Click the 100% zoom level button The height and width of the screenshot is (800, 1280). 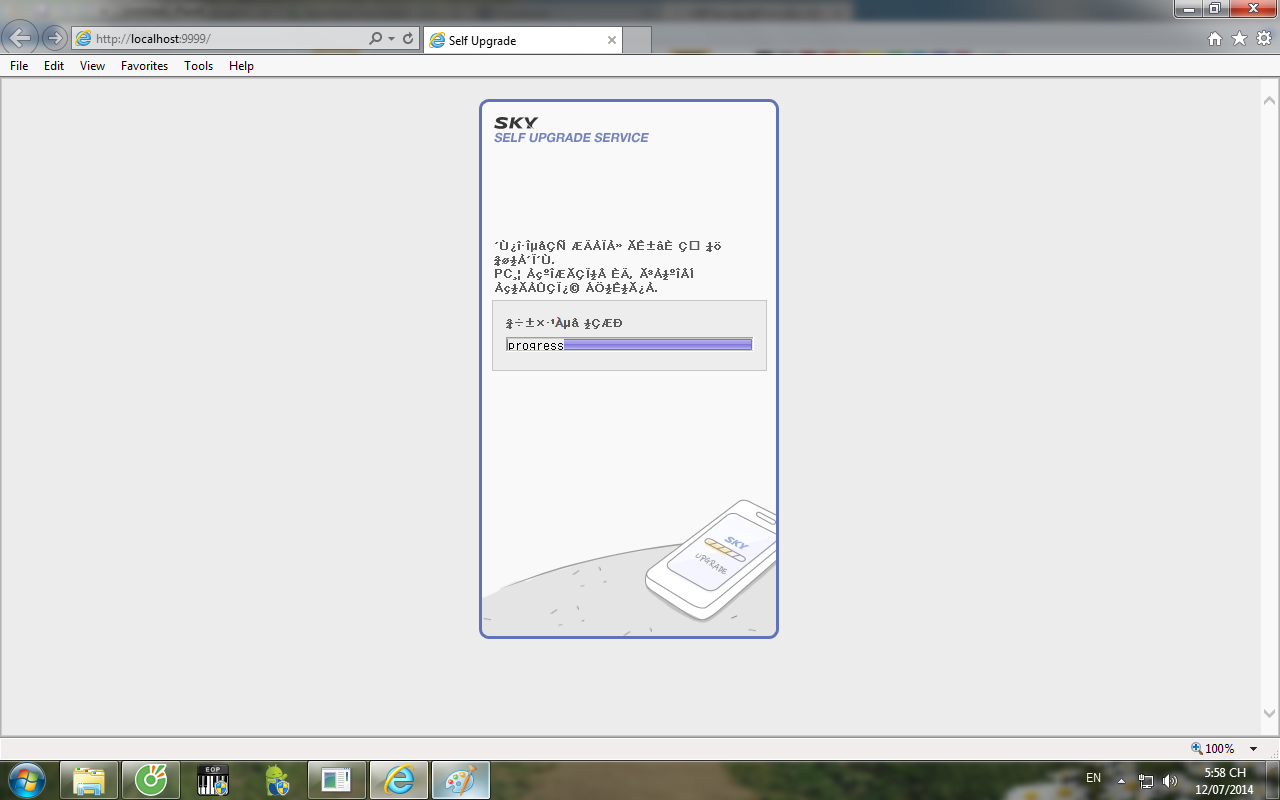point(1213,748)
